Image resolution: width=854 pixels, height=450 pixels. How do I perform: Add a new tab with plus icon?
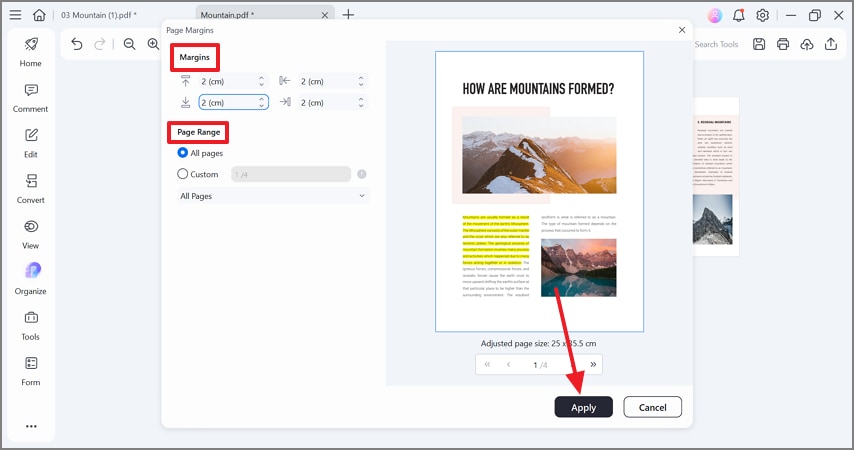[x=348, y=15]
